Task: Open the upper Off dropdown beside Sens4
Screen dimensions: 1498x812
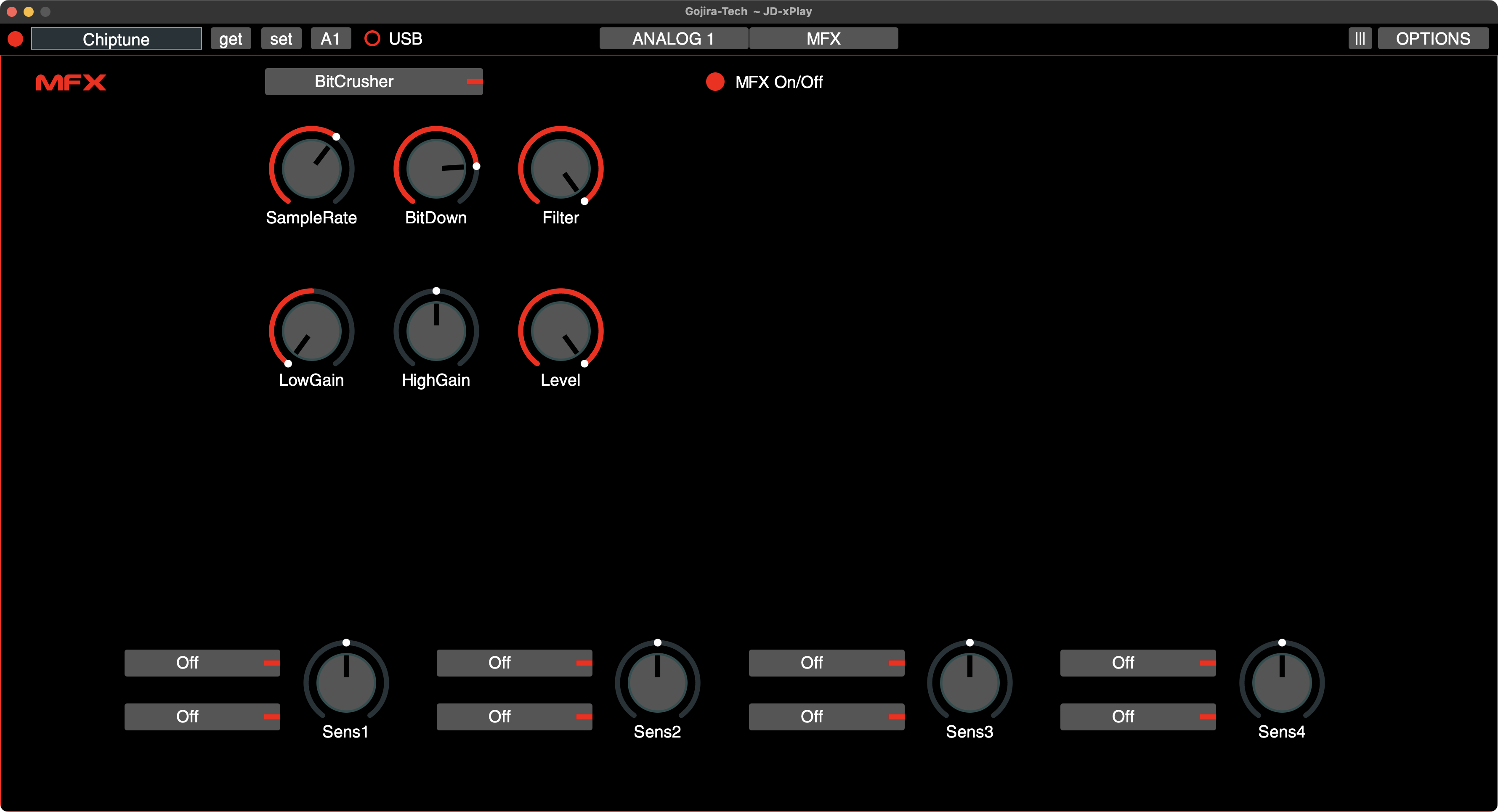Action: click(1138, 663)
